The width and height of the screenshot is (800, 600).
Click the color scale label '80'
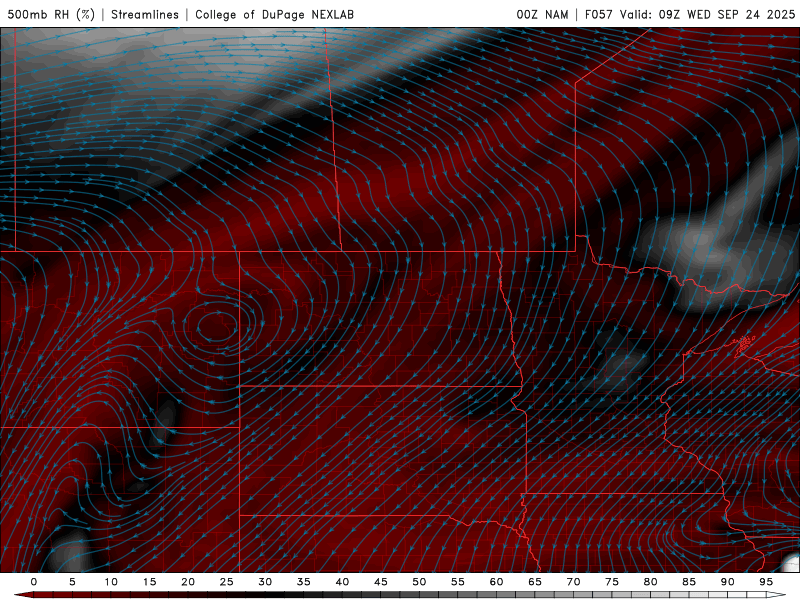click(650, 582)
